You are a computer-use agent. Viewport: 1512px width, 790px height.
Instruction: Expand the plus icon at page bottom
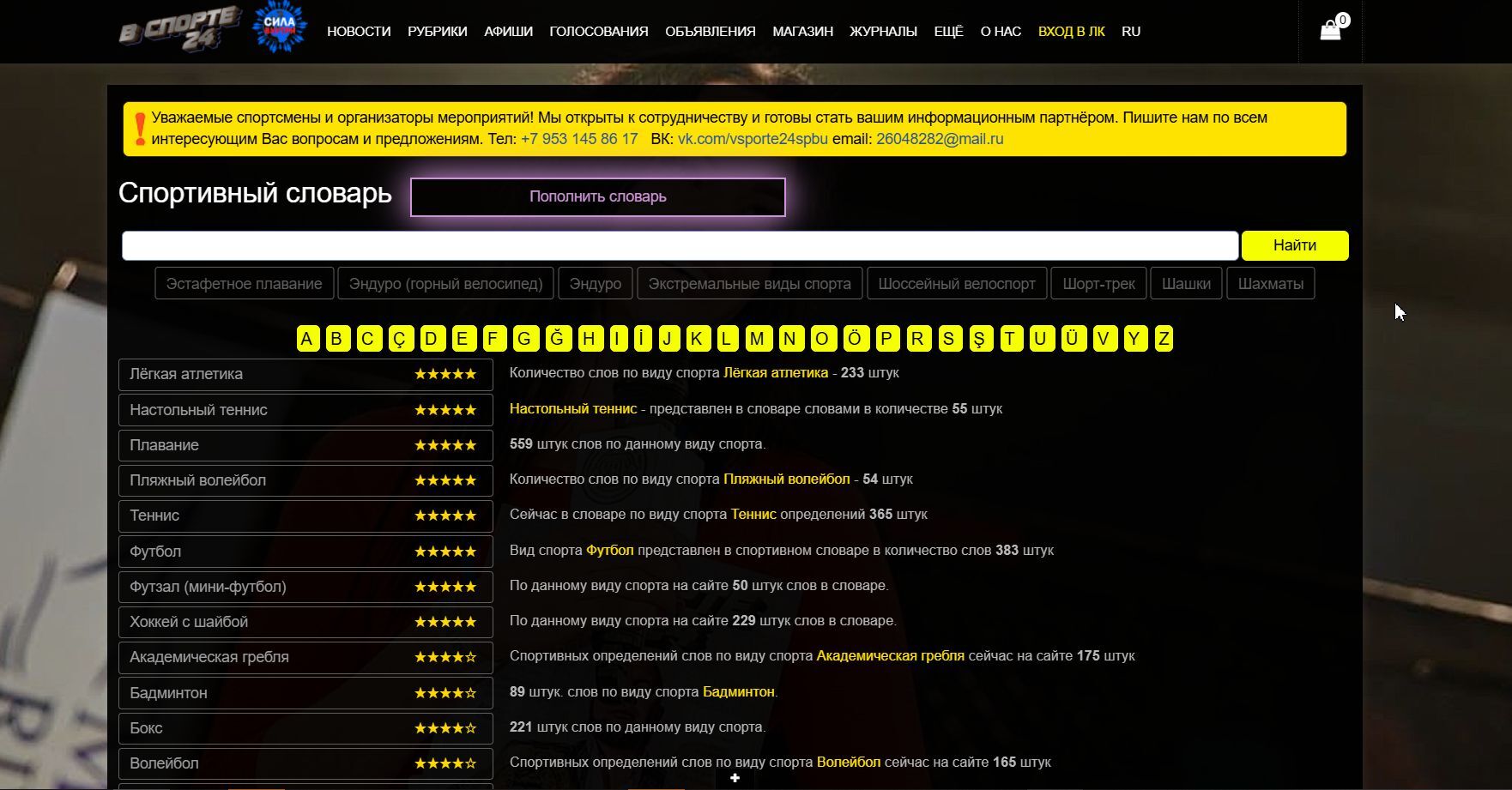735,778
